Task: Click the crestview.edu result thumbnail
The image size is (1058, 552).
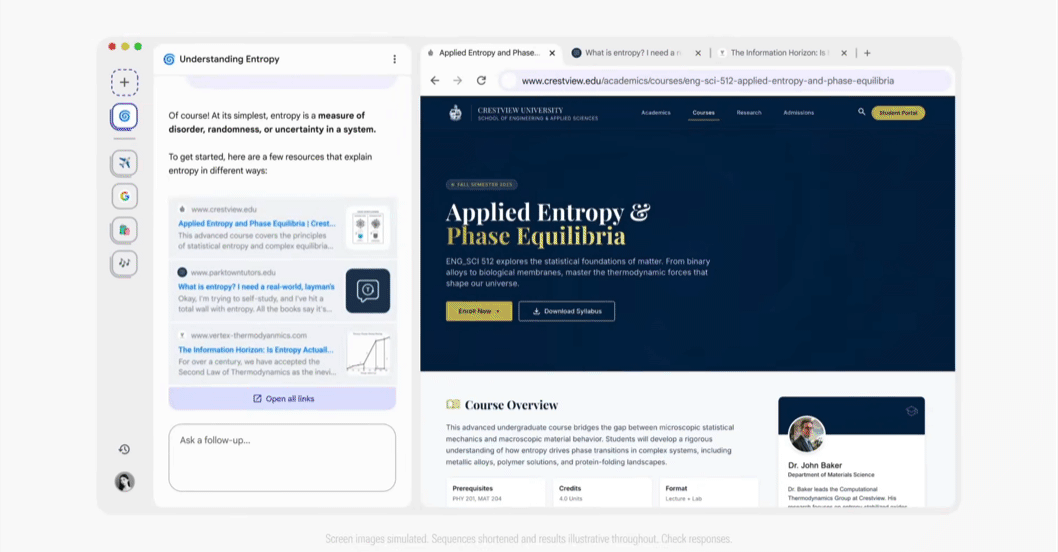Action: [x=368, y=227]
